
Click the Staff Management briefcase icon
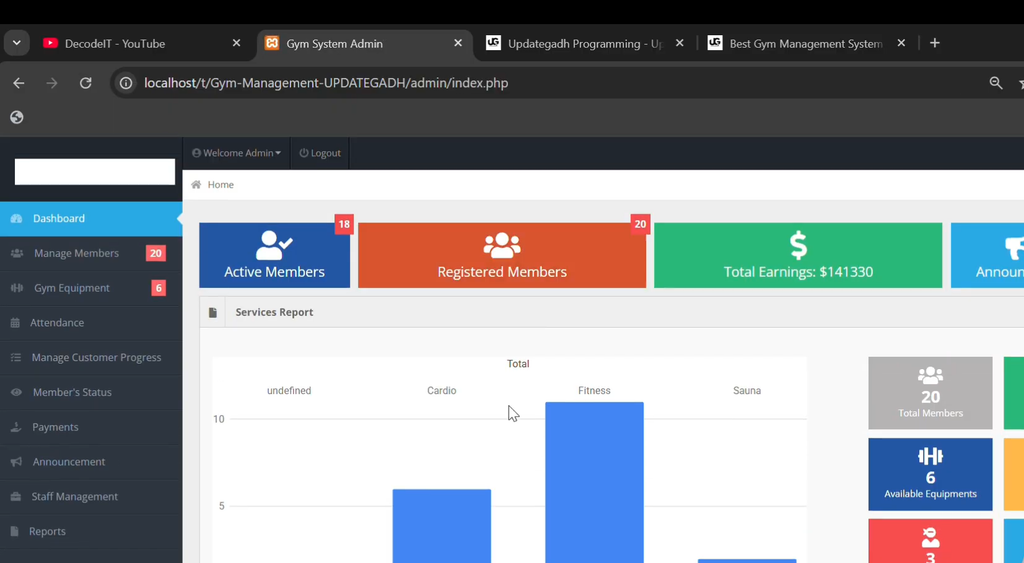click(16, 496)
